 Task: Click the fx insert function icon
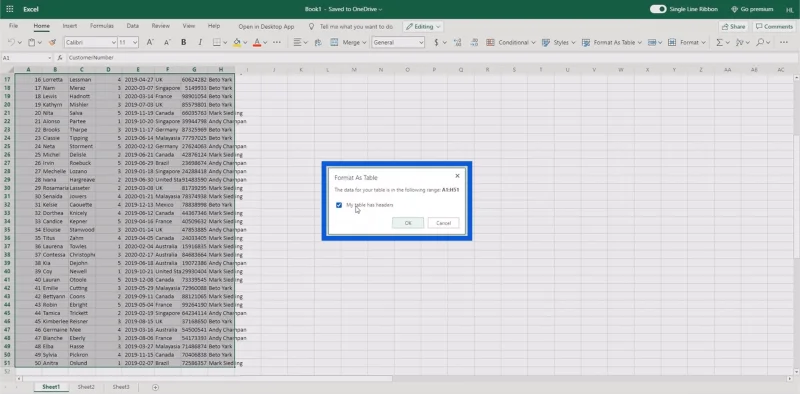pos(60,58)
